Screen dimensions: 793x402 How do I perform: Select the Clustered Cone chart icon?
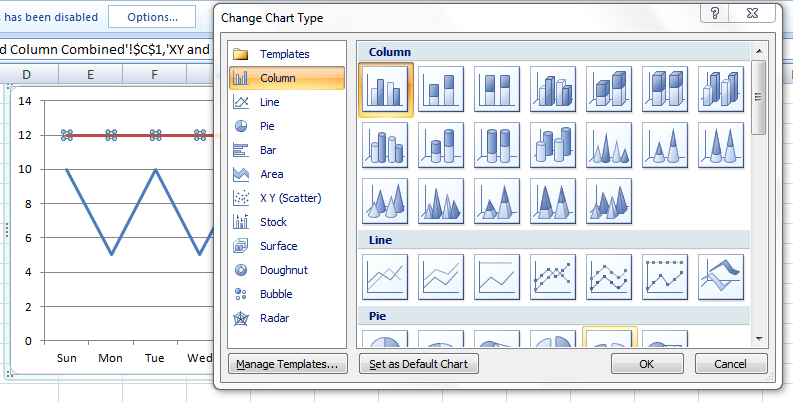click(609, 145)
